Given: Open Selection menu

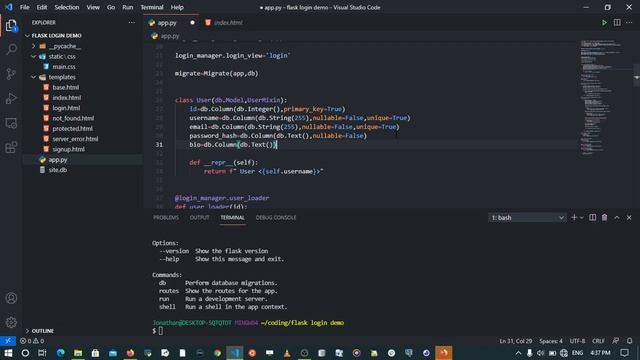Looking at the screenshot, I should tap(67, 7).
